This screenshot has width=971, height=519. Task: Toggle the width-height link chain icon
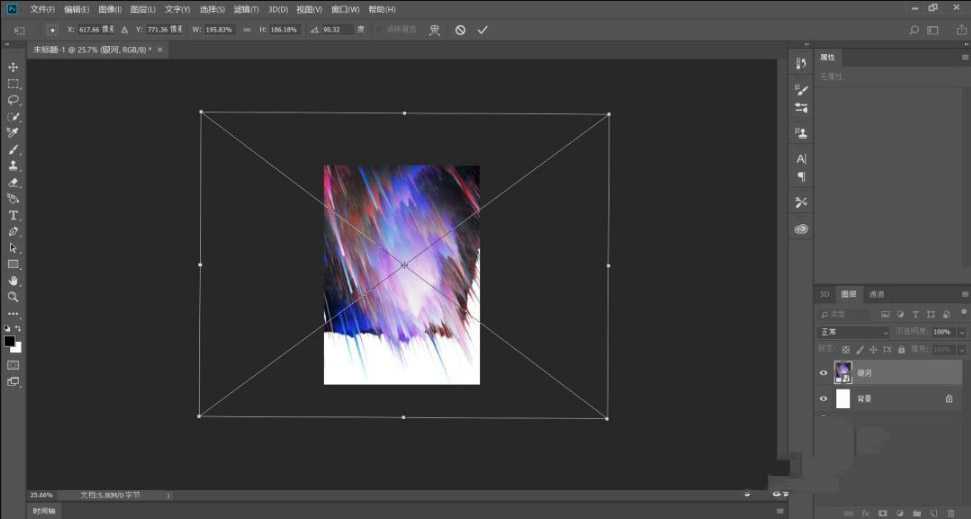(247, 30)
